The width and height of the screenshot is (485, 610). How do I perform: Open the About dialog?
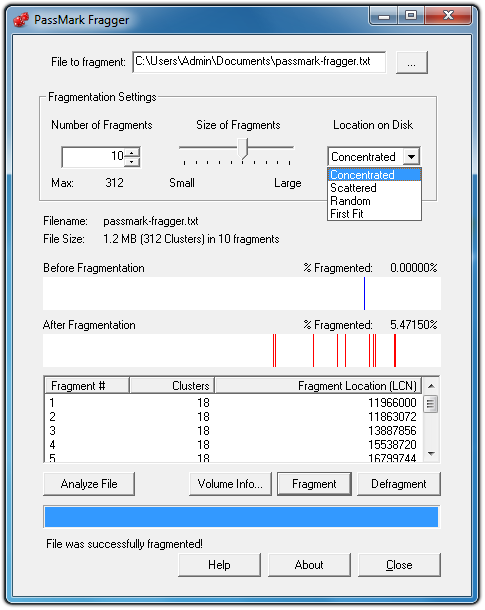309,565
